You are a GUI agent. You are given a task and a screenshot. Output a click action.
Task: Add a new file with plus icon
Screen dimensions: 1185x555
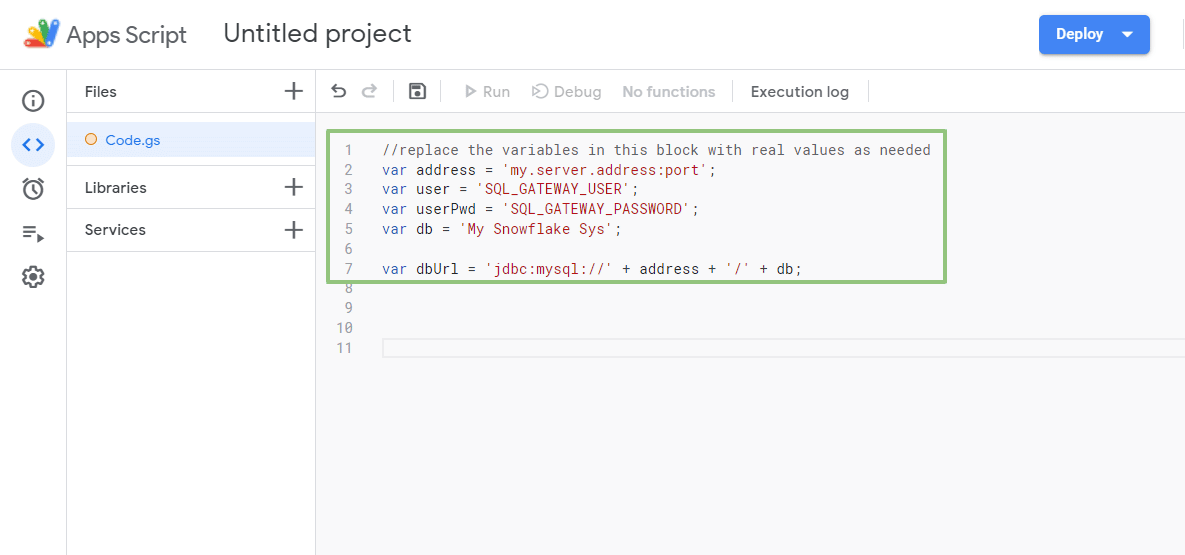pyautogui.click(x=293, y=92)
